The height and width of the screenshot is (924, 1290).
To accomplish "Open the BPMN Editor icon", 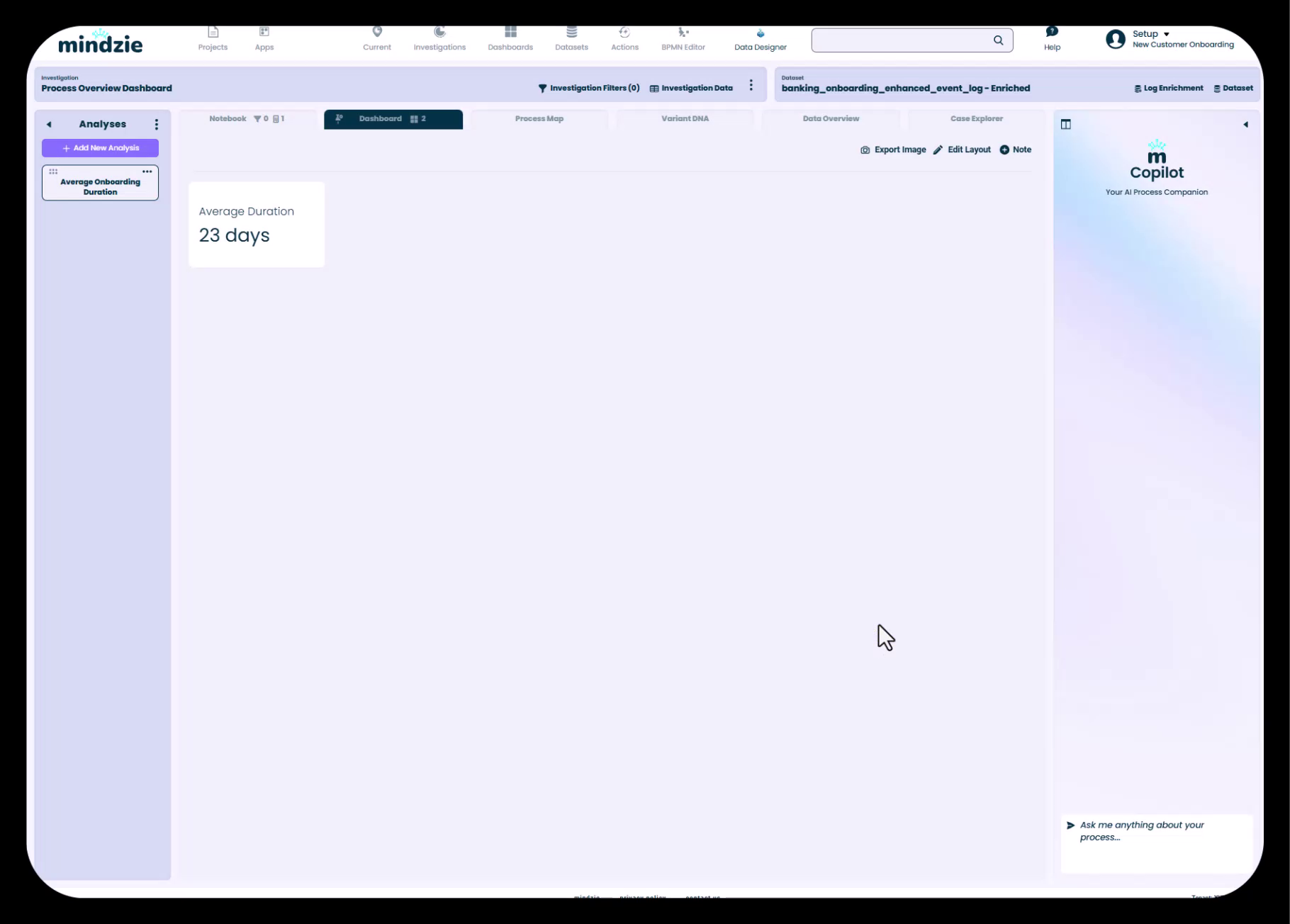I will pos(683,33).
